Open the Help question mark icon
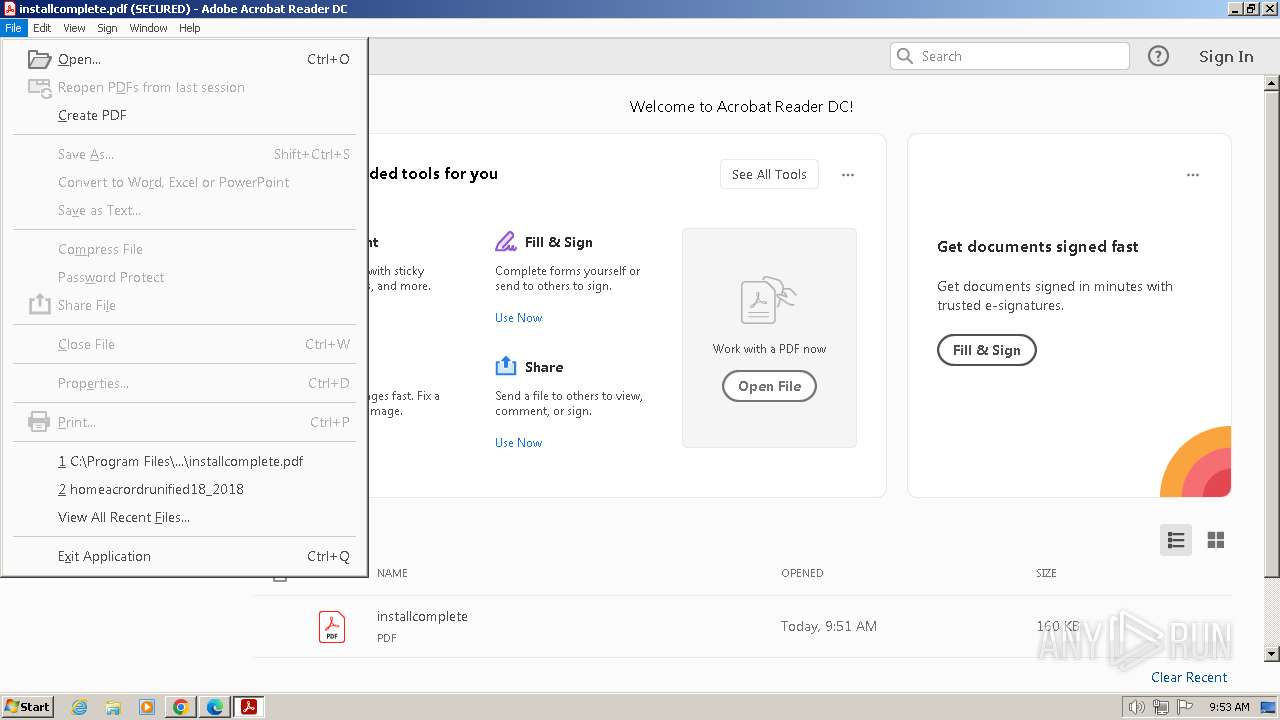Image resolution: width=1280 pixels, height=720 pixels. click(1158, 56)
